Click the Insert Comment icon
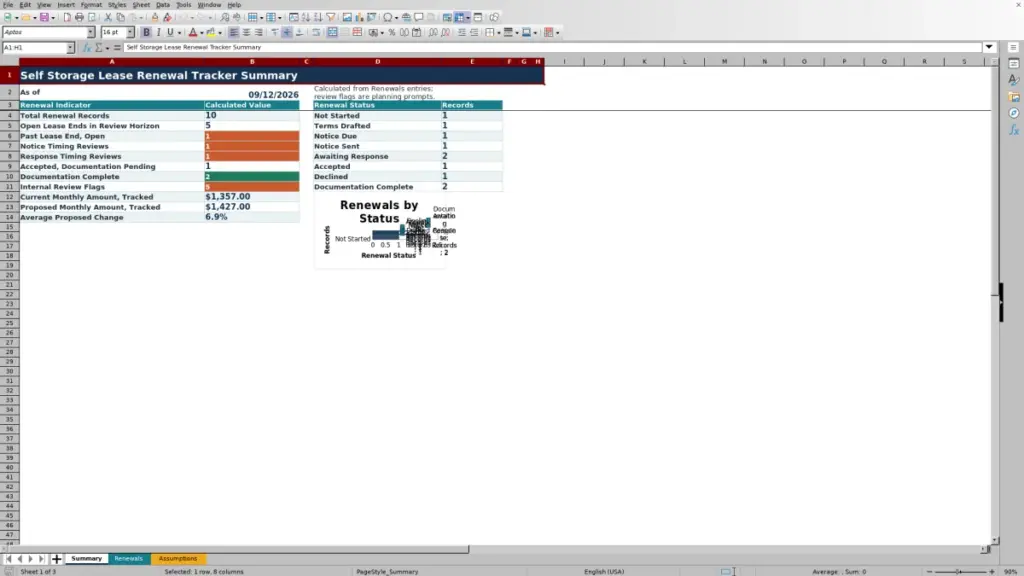Image resolution: width=1024 pixels, height=576 pixels. 419,18
